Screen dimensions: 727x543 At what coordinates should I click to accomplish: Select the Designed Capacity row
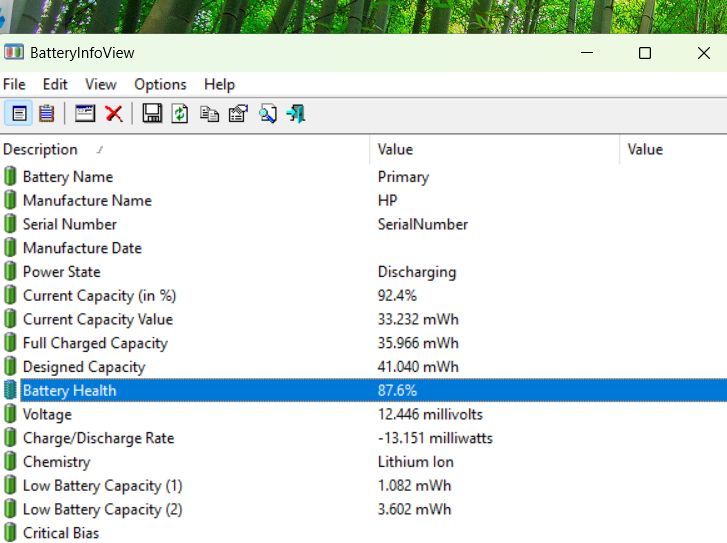pyautogui.click(x=83, y=367)
